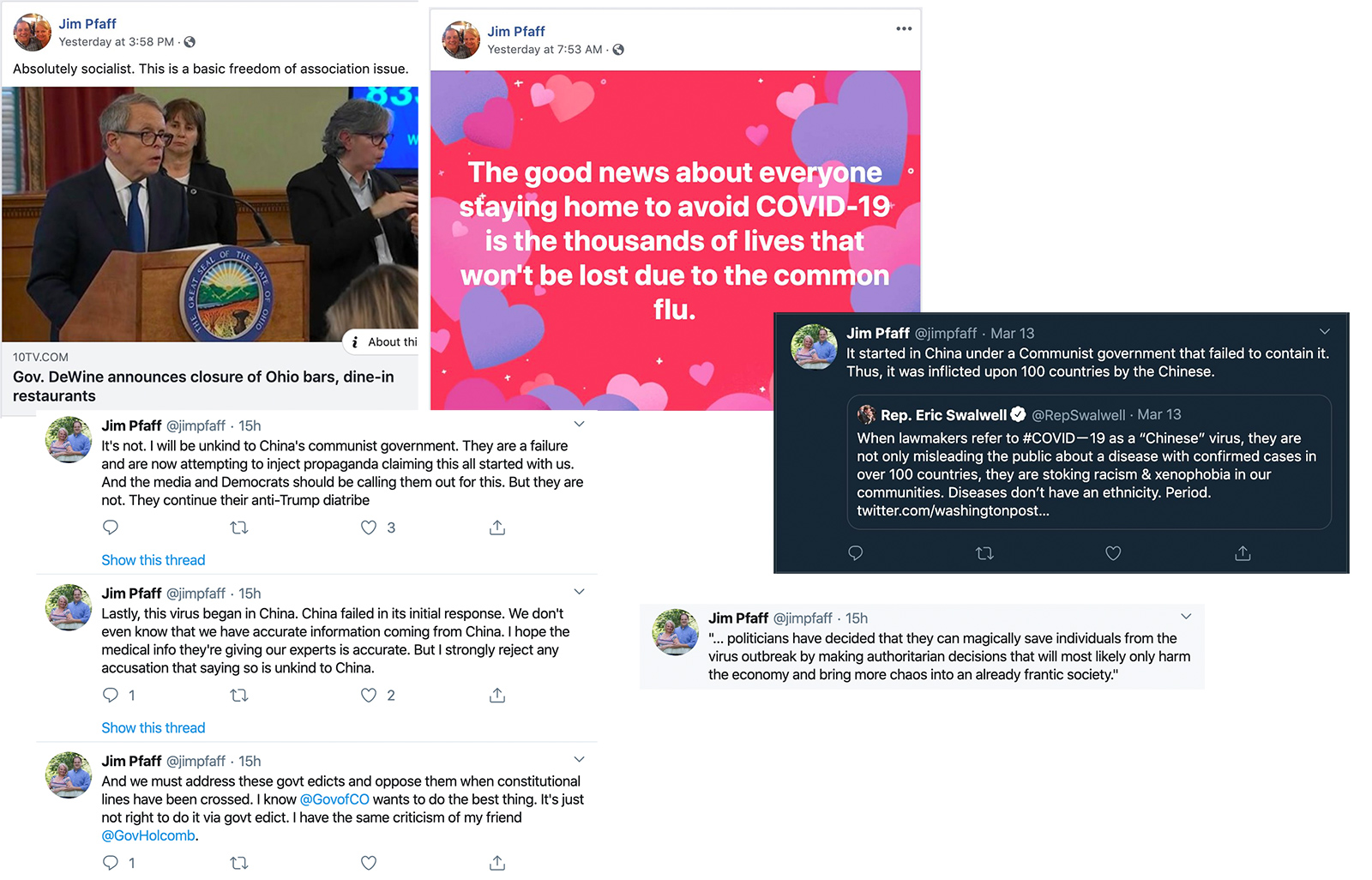Open the chevron on the 'Lastly' tweet
This screenshot has height=880, width=1372.
click(580, 592)
